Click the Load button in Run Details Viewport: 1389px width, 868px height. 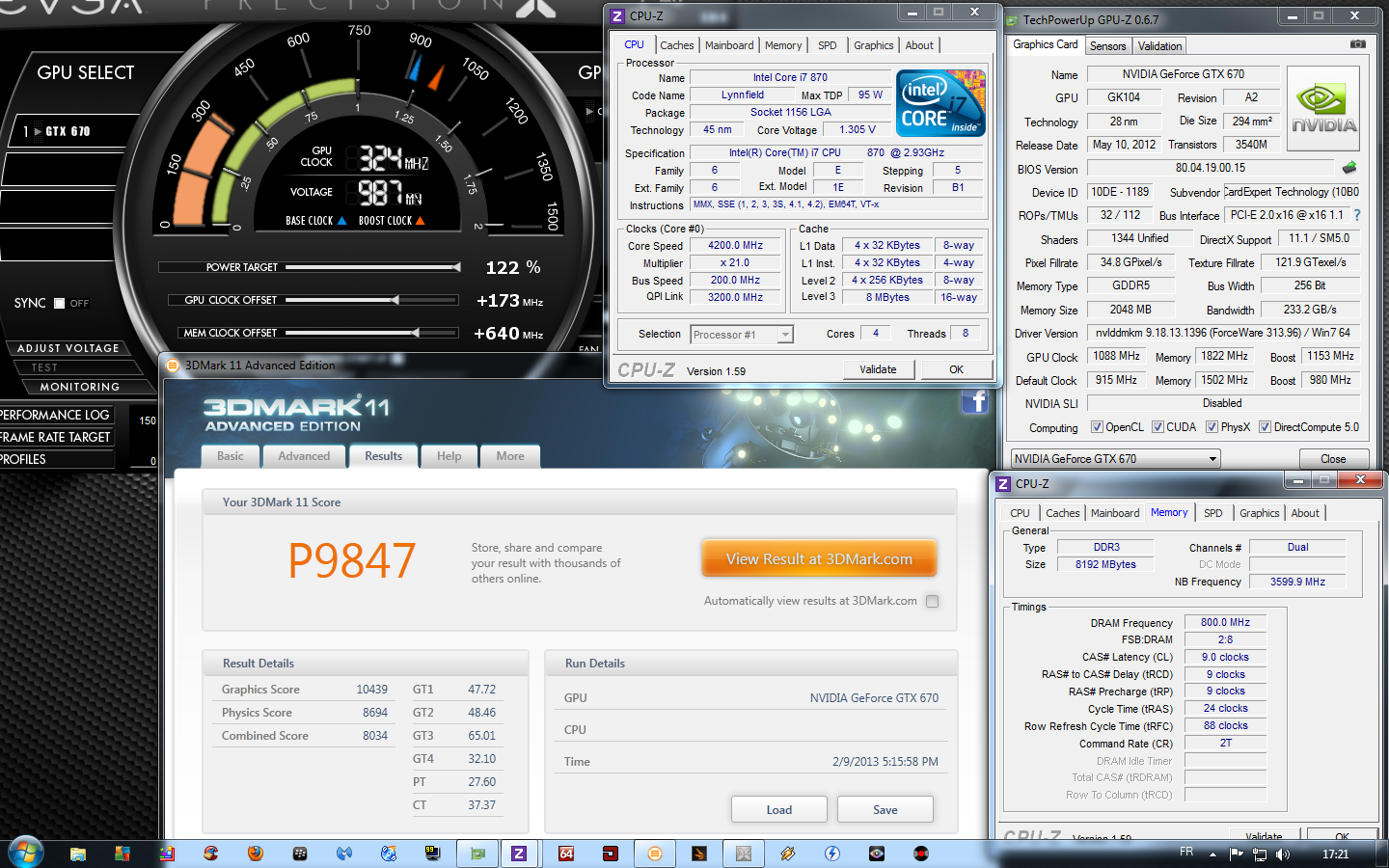(x=779, y=809)
